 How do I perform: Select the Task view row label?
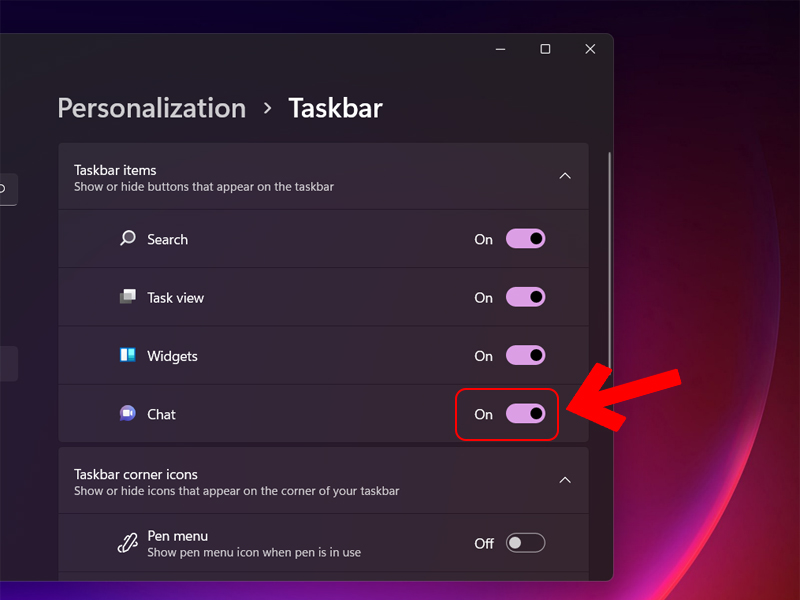176,298
